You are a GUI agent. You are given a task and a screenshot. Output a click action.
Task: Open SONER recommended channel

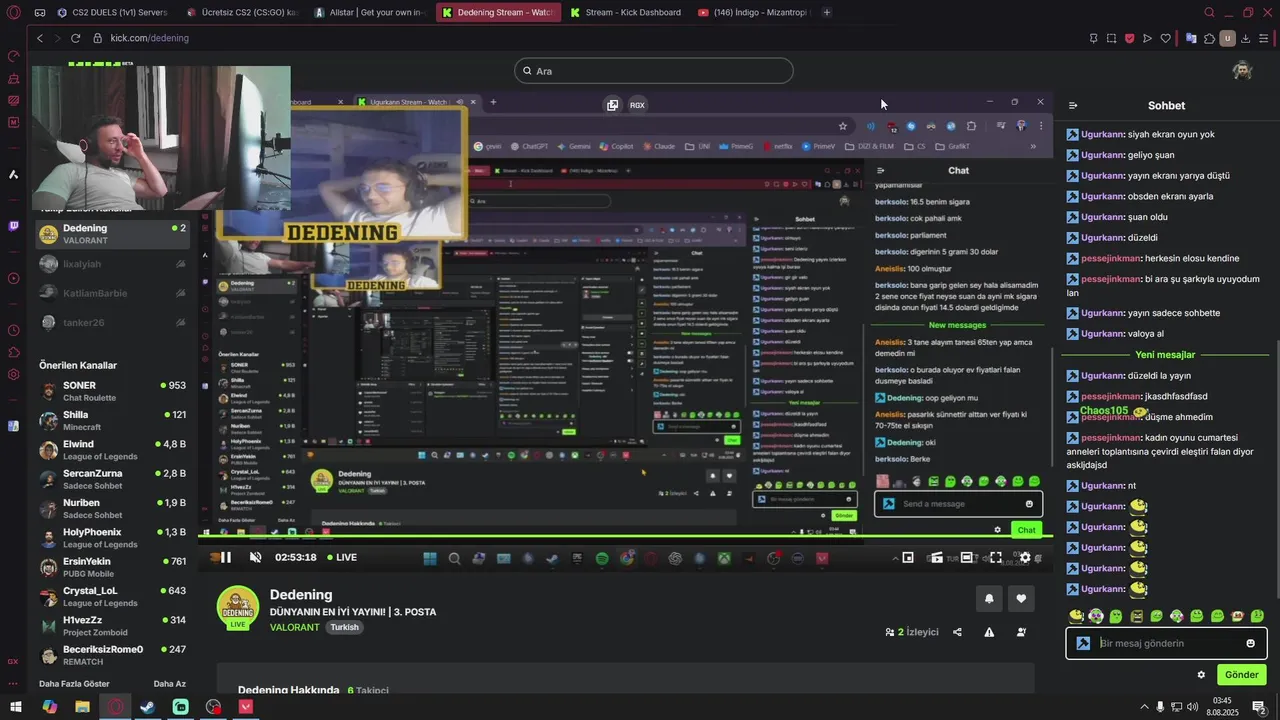tap(112, 391)
